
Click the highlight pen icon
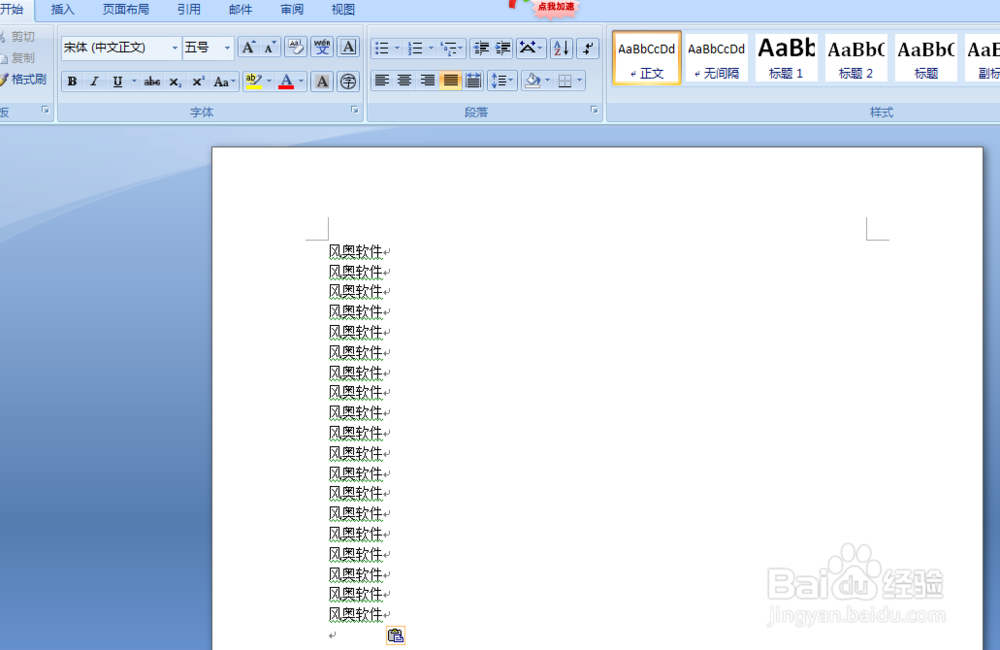coord(254,81)
